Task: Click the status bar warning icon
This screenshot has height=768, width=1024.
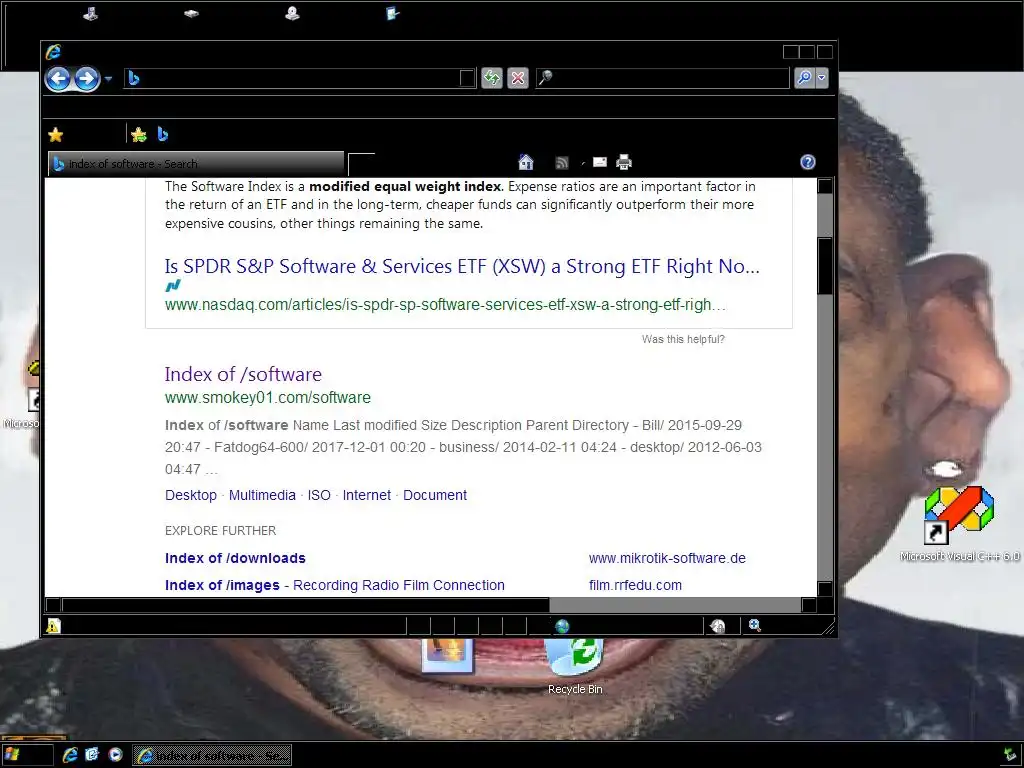Action: 54,626
